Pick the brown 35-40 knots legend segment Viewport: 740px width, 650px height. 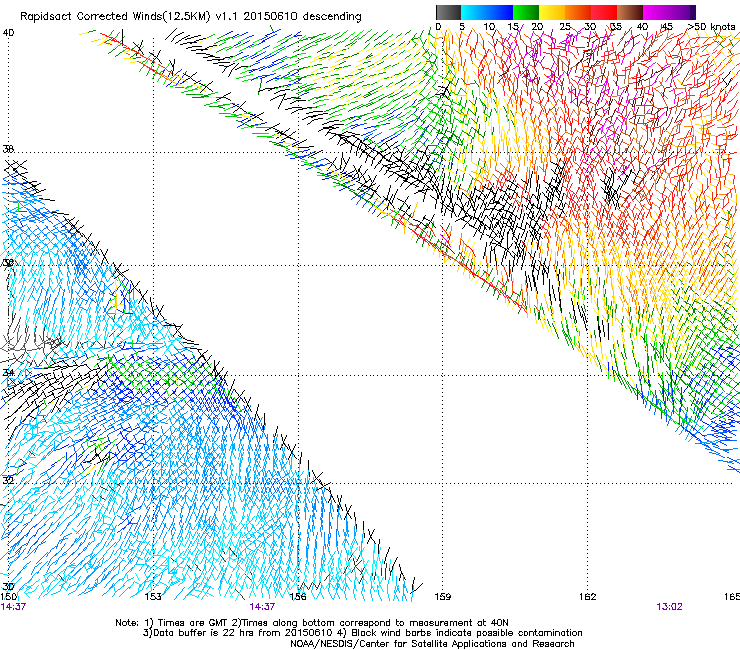(x=630, y=12)
